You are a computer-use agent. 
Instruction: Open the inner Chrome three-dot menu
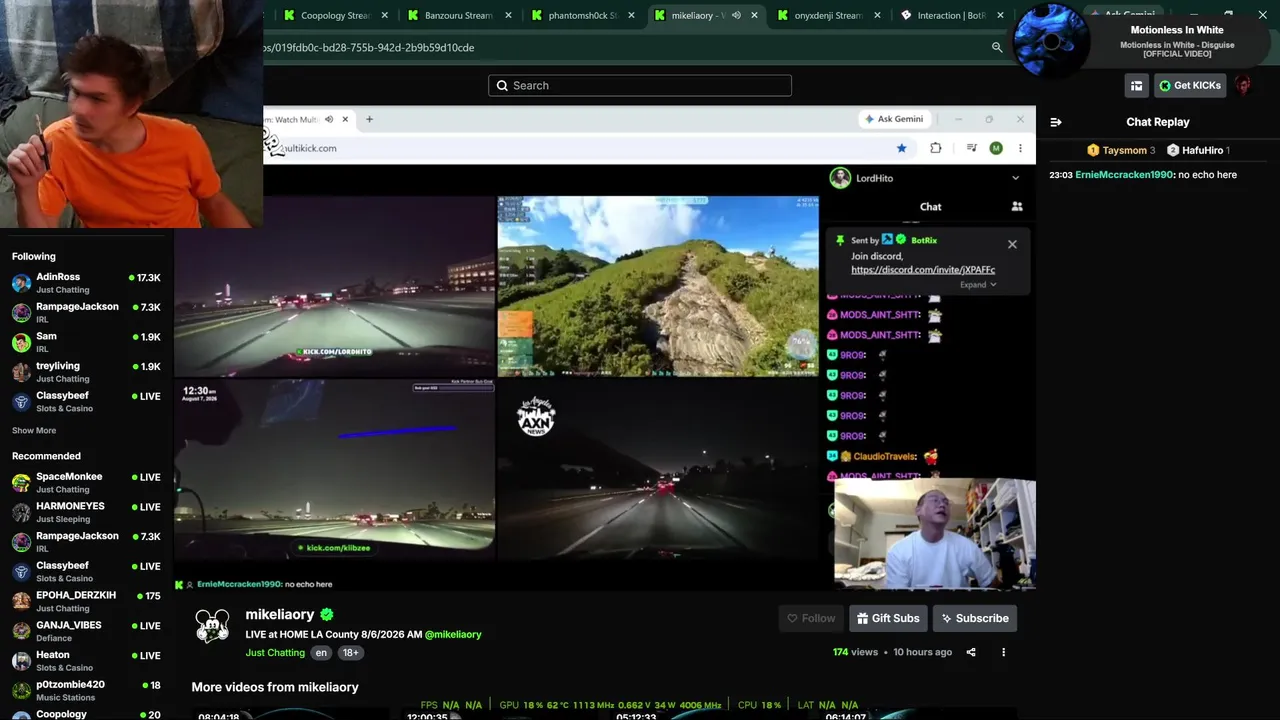click(1020, 148)
